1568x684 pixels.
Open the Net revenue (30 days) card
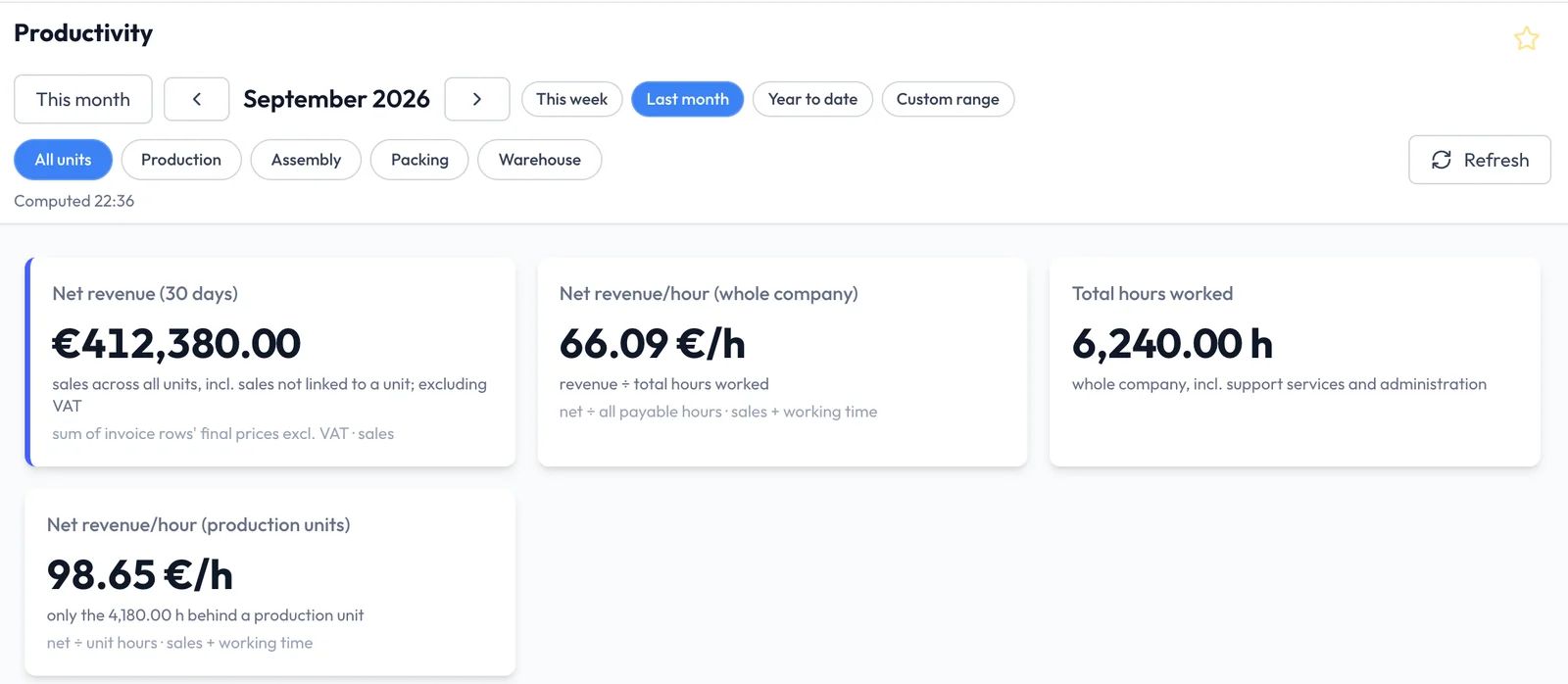coord(270,362)
